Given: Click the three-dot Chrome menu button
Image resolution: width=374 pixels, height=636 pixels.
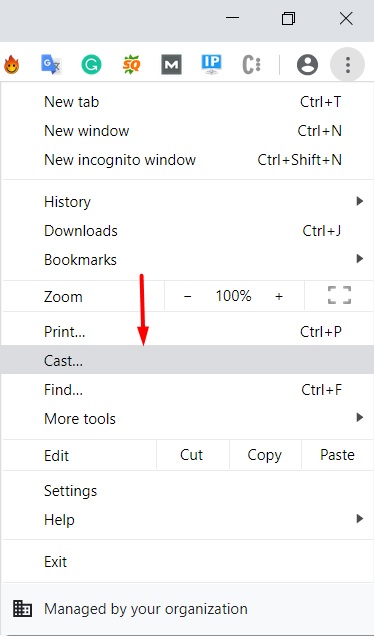Looking at the screenshot, I should (348, 64).
